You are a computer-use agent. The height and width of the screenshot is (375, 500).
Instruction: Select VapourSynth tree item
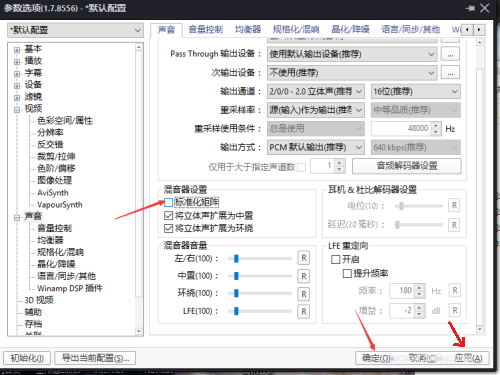tap(60, 205)
